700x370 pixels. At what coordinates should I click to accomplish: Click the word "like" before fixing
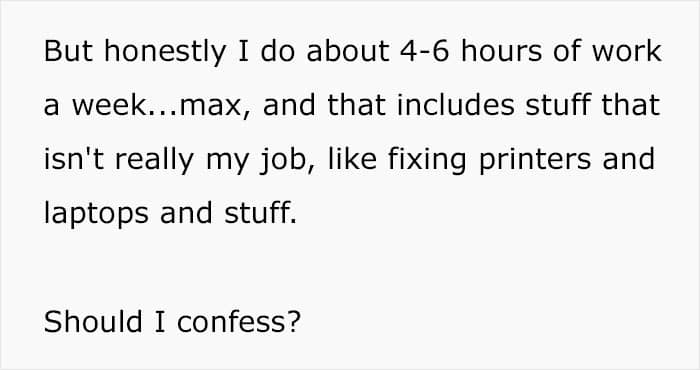tap(352, 159)
